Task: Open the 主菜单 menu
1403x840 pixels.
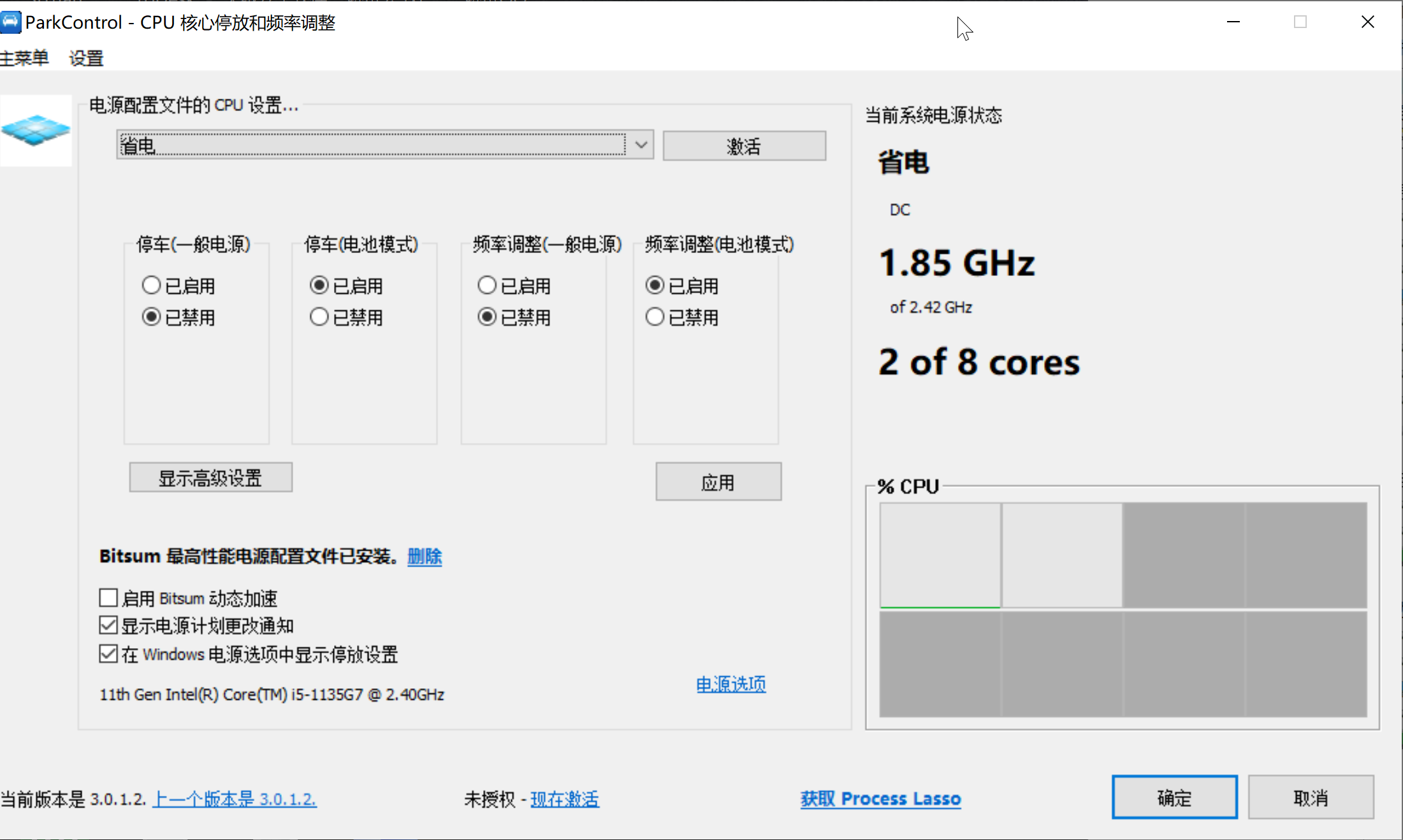Action: click(x=24, y=58)
